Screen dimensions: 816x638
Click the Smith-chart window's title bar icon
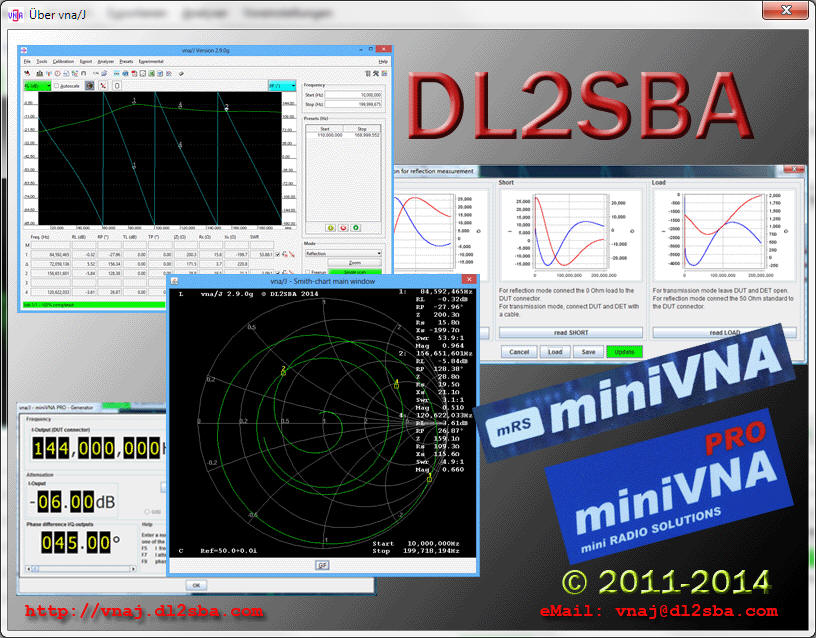pos(175,281)
